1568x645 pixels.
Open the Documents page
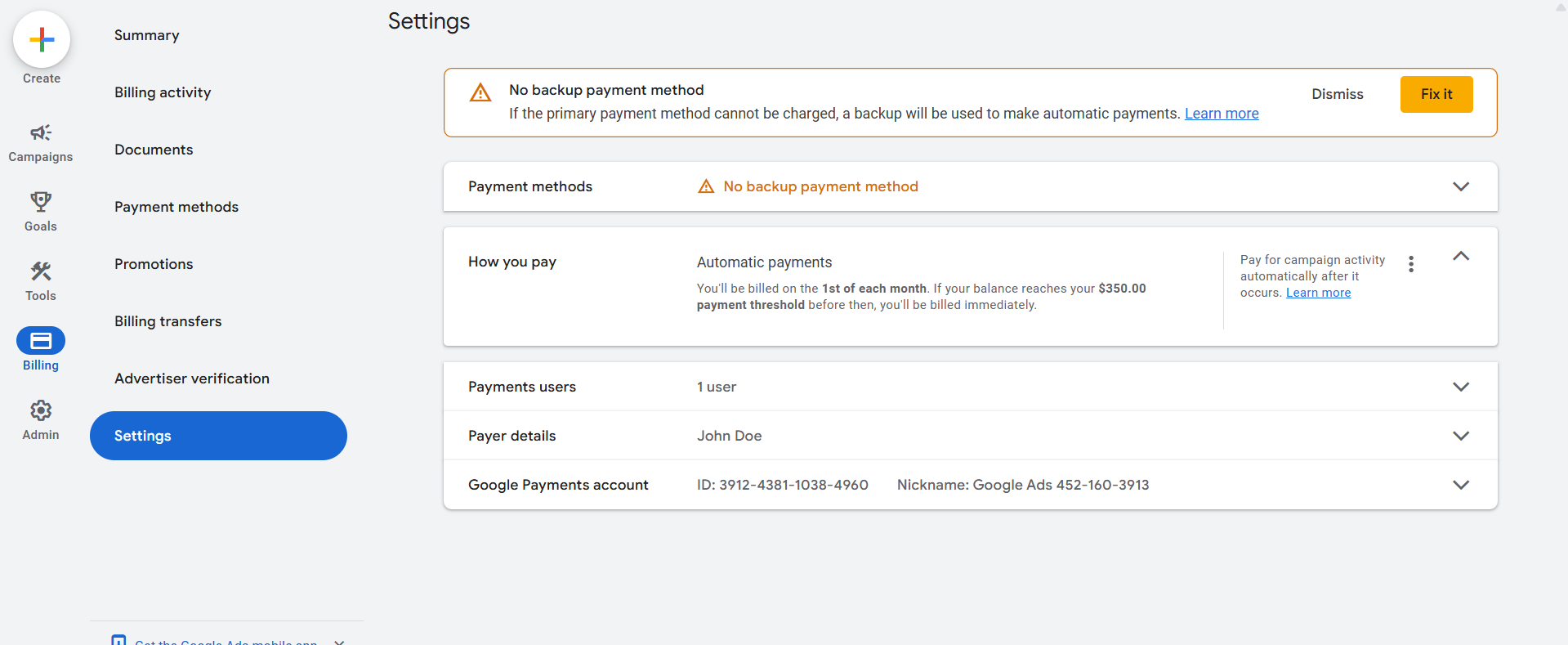(154, 150)
